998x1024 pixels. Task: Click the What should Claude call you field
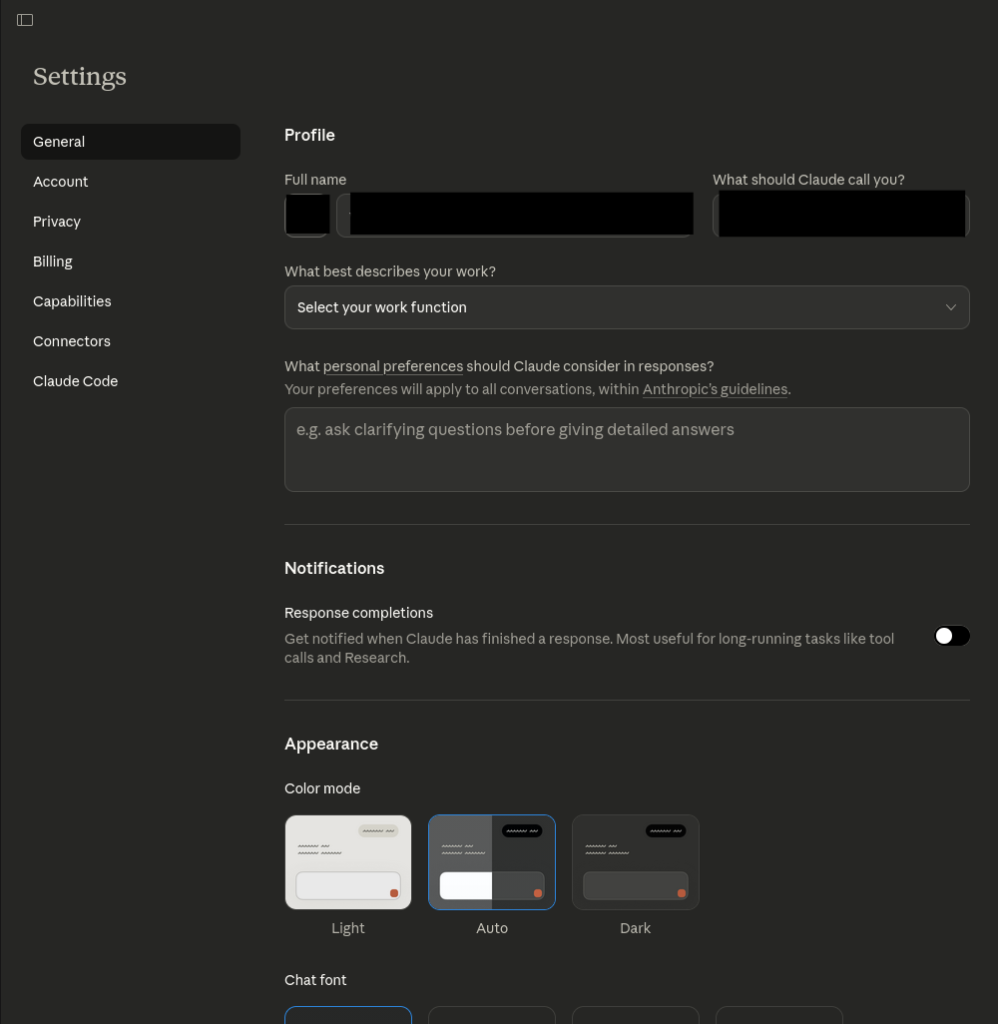point(840,215)
